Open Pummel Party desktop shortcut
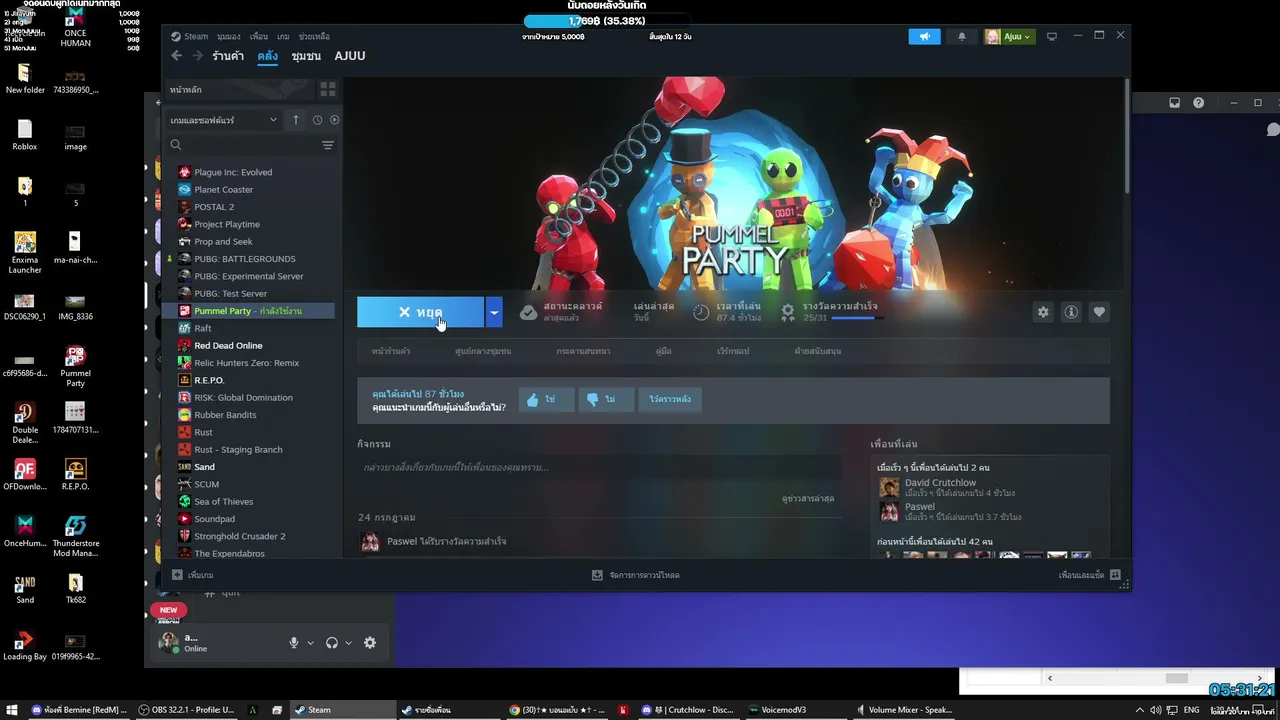 75,367
